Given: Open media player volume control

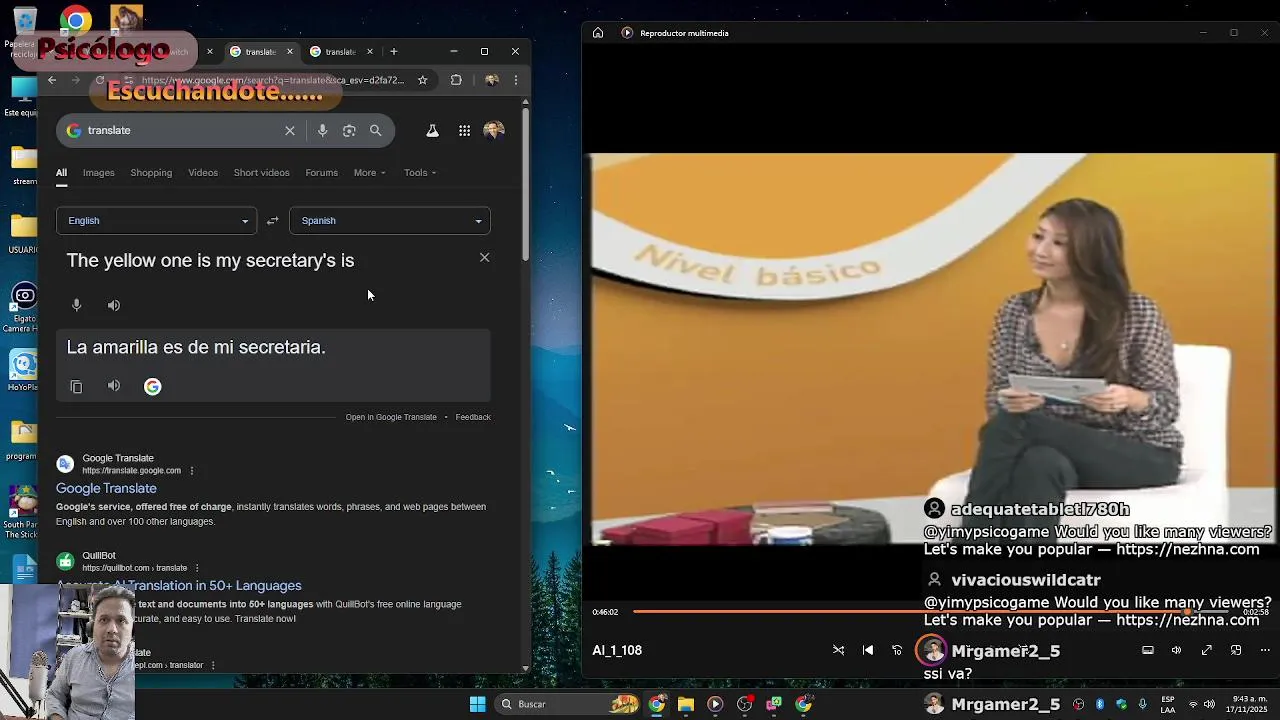Looking at the screenshot, I should [x=1177, y=650].
